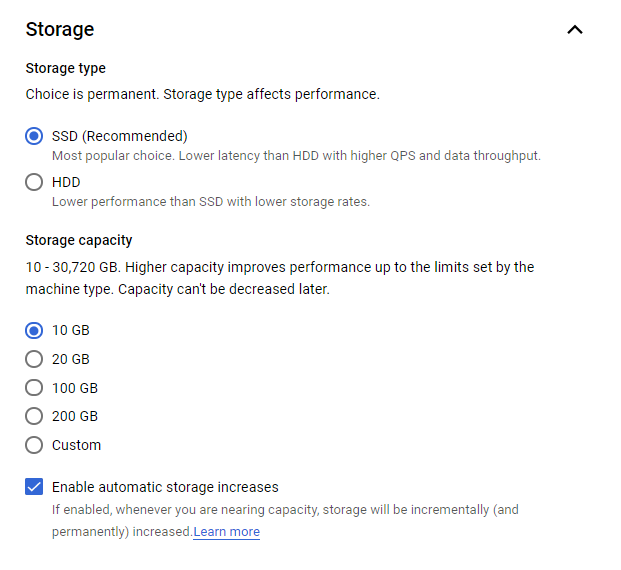
Task: Click the SSD (Recommended) label text
Action: pos(119,136)
